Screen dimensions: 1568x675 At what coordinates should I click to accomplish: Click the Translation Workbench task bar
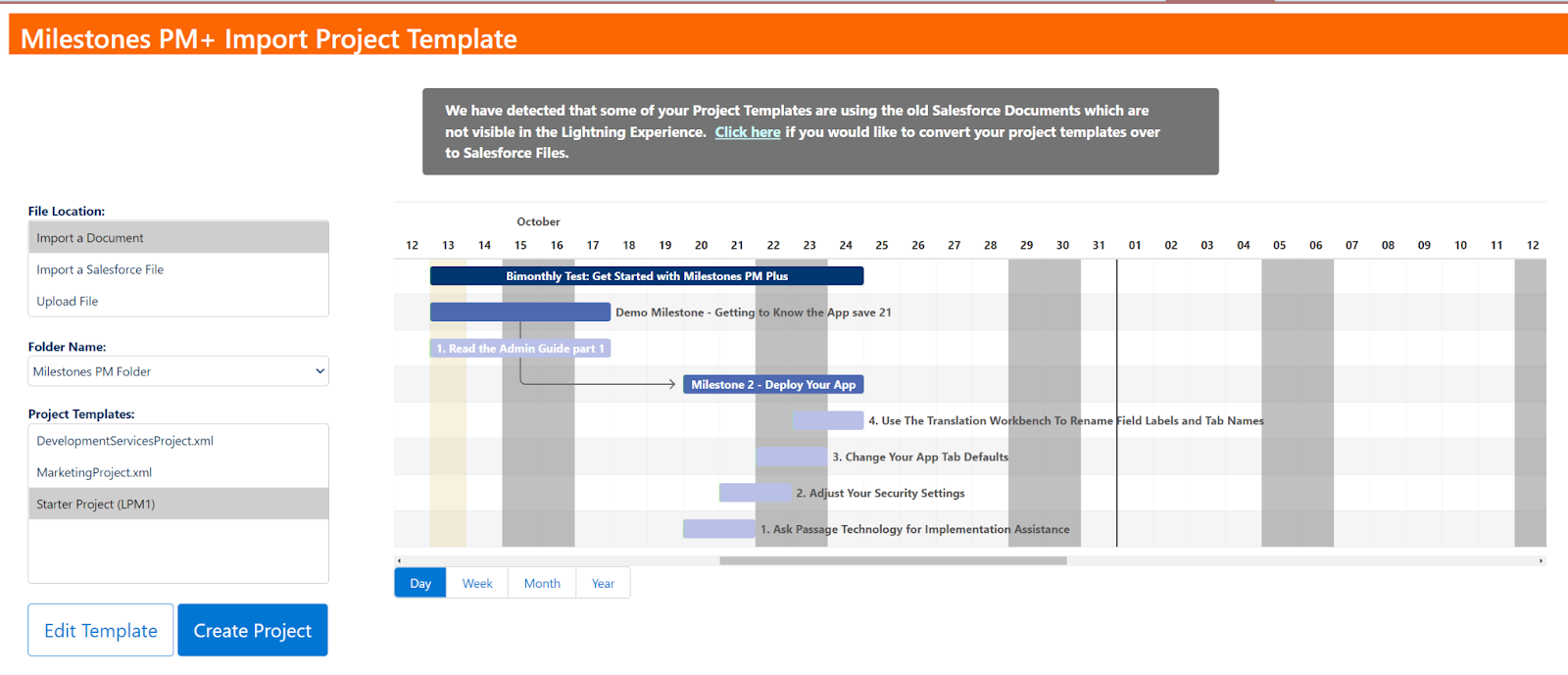point(828,420)
